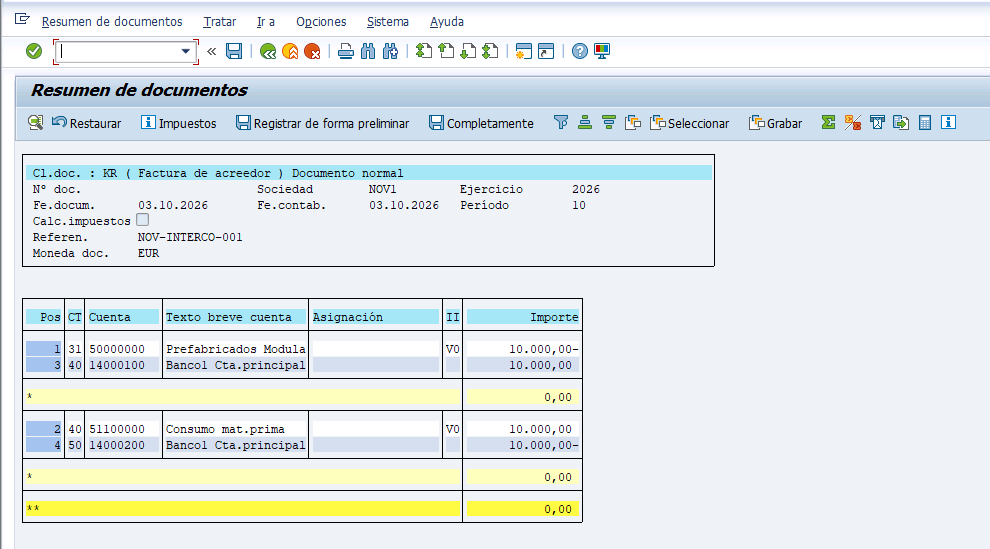Click the Cuenta column header
This screenshot has width=990, height=549.
coord(123,317)
